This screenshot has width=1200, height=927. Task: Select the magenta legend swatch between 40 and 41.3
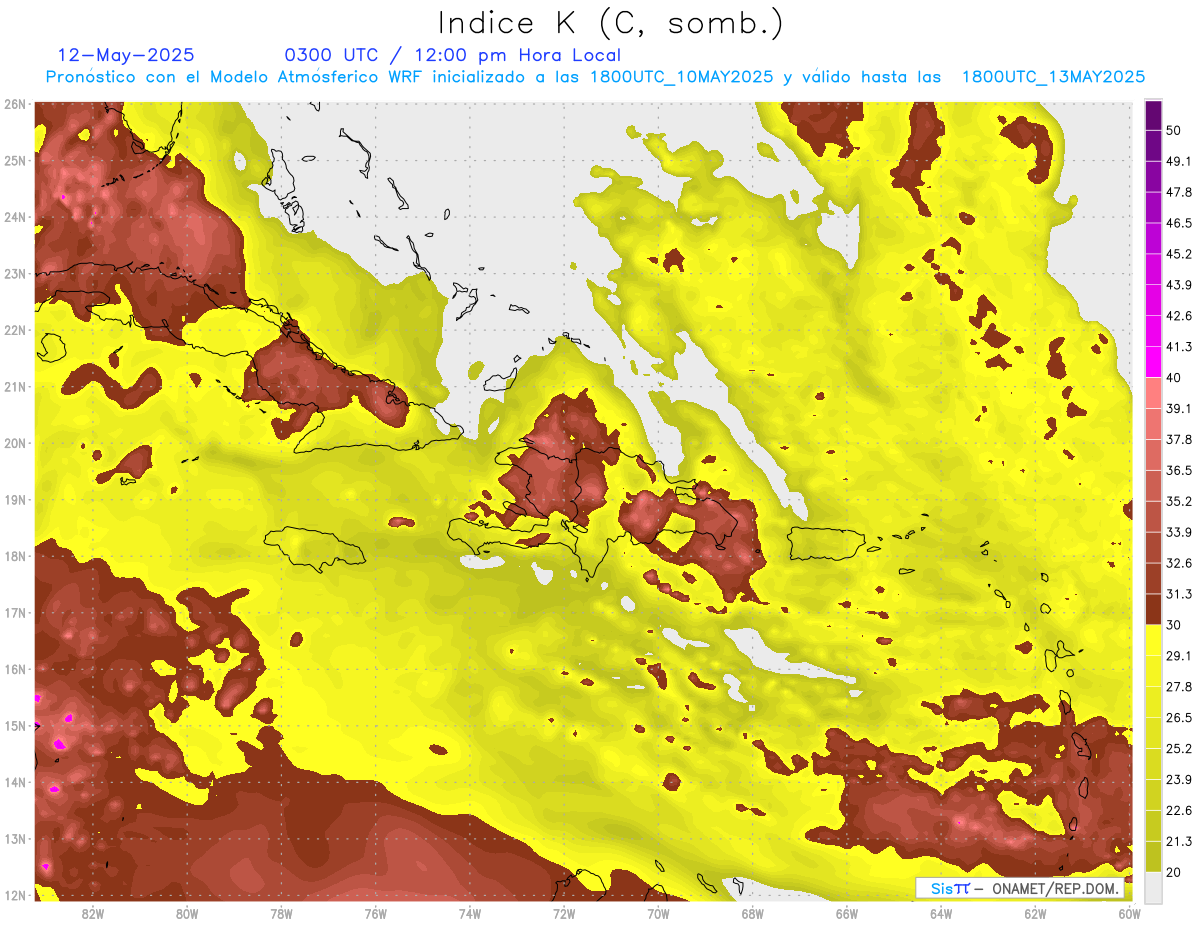pyautogui.click(x=1153, y=362)
